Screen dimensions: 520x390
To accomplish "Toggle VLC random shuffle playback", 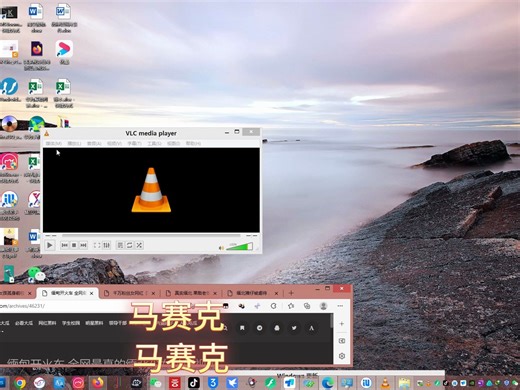I will 139,245.
